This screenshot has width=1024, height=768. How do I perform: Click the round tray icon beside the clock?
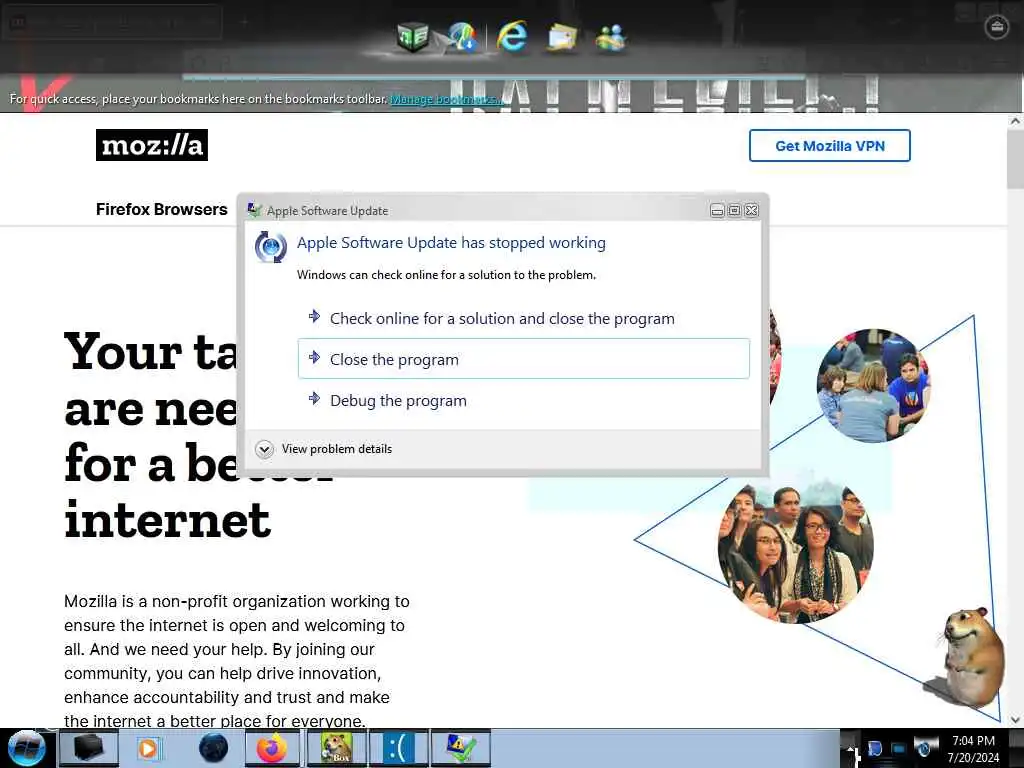coord(925,748)
